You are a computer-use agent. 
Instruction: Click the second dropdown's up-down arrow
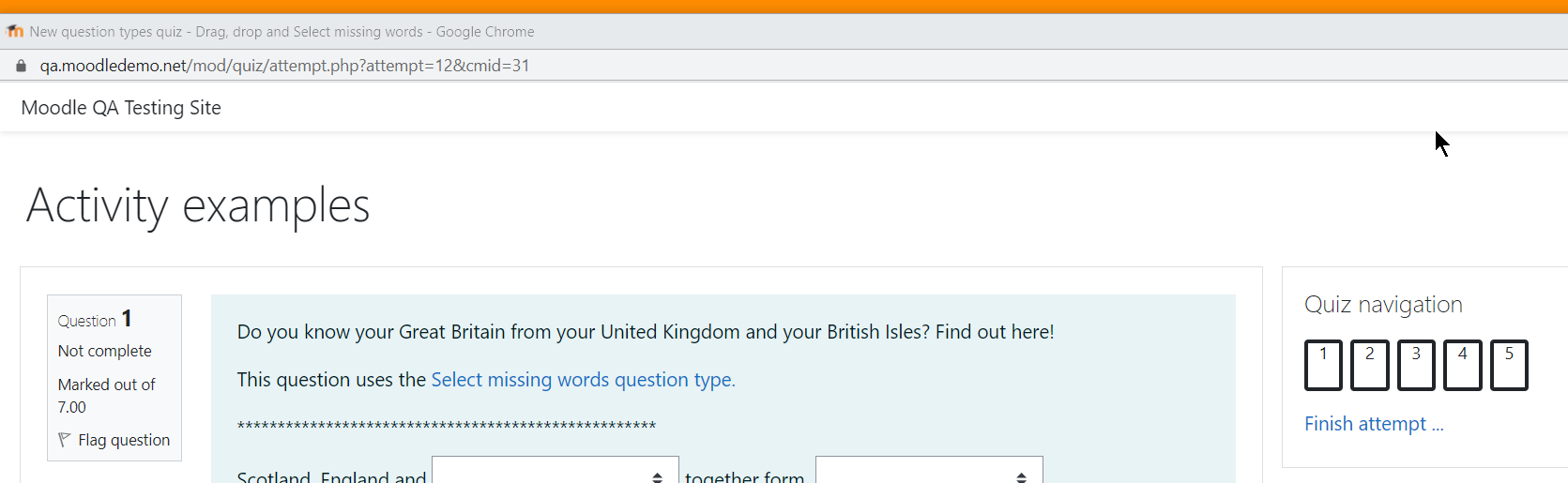coord(1021,477)
